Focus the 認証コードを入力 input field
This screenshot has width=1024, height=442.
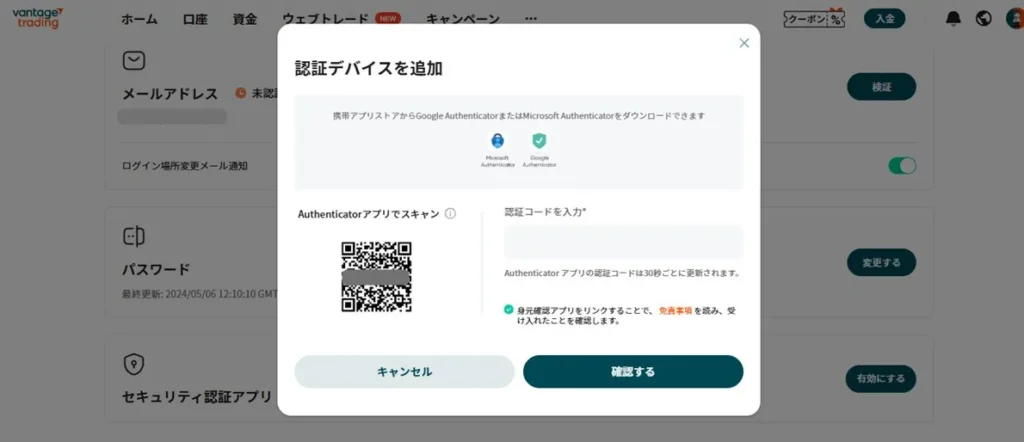coord(623,242)
